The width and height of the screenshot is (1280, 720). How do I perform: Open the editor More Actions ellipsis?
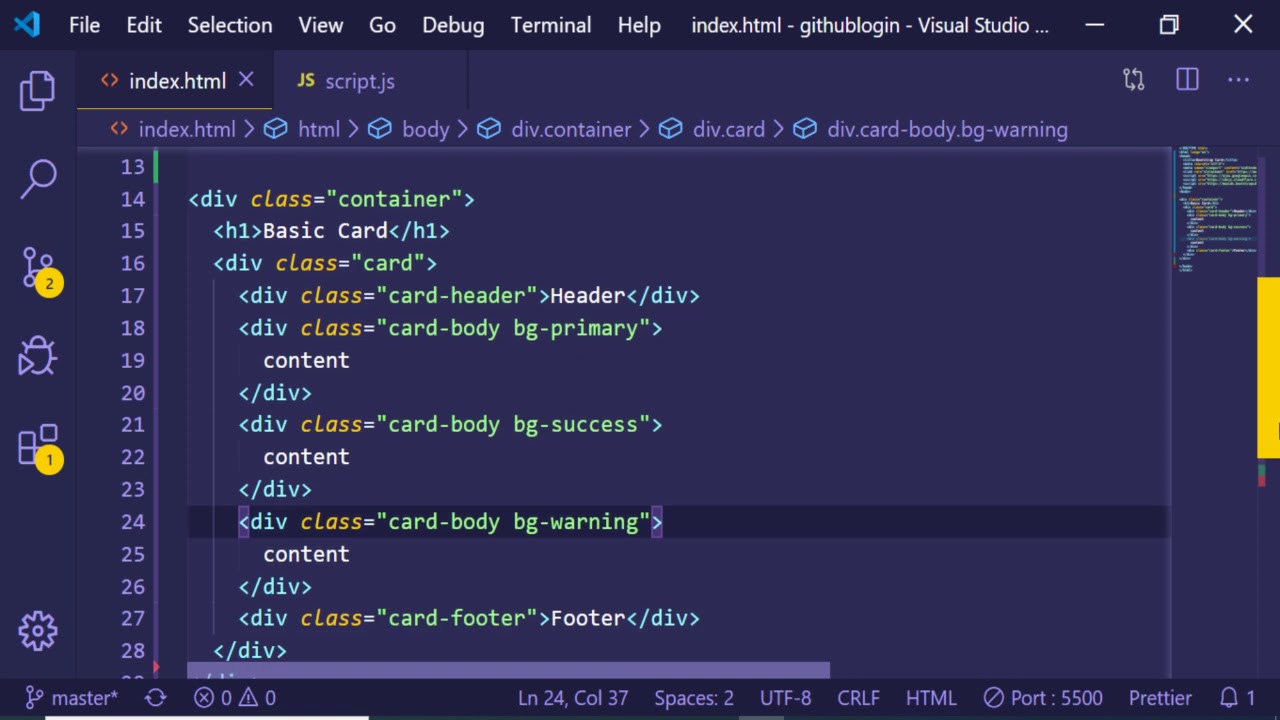point(1238,80)
